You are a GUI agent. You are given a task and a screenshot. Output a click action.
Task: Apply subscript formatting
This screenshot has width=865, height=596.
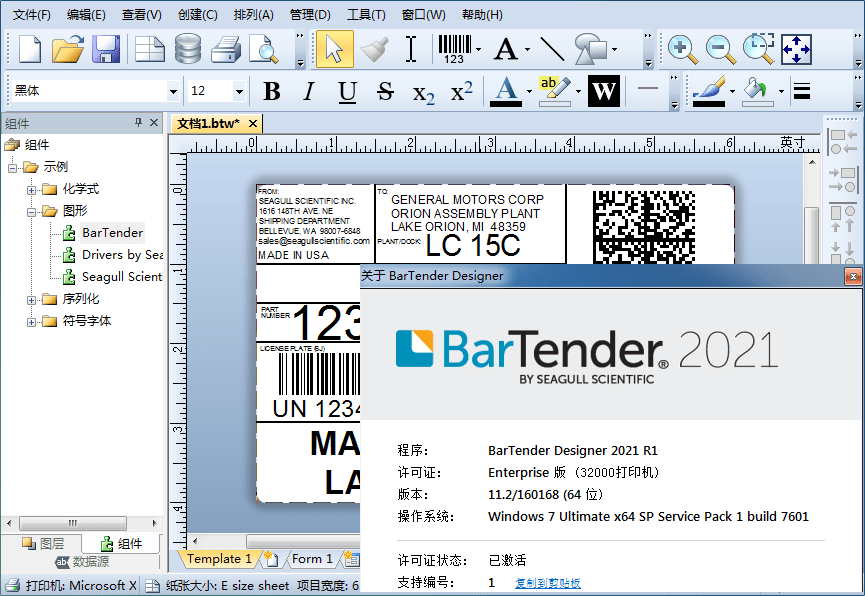pos(423,92)
